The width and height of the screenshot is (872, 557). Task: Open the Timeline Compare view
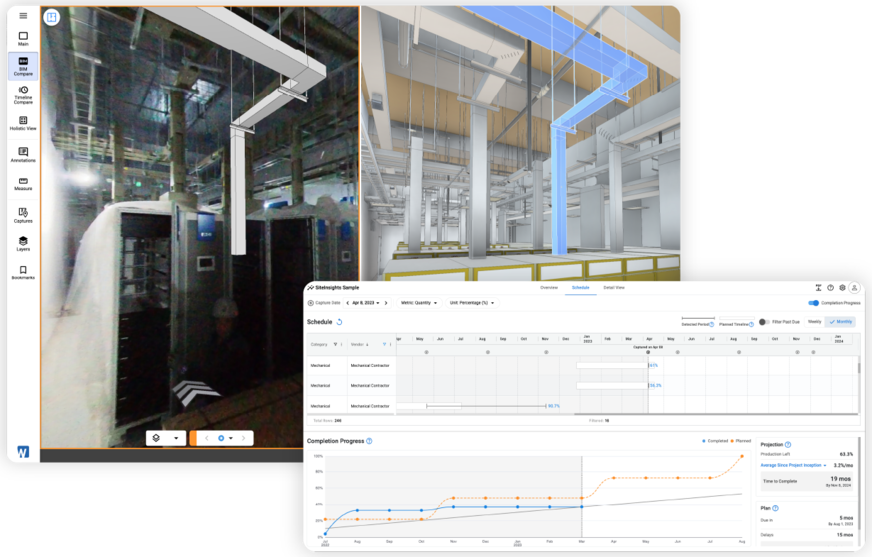click(x=23, y=95)
